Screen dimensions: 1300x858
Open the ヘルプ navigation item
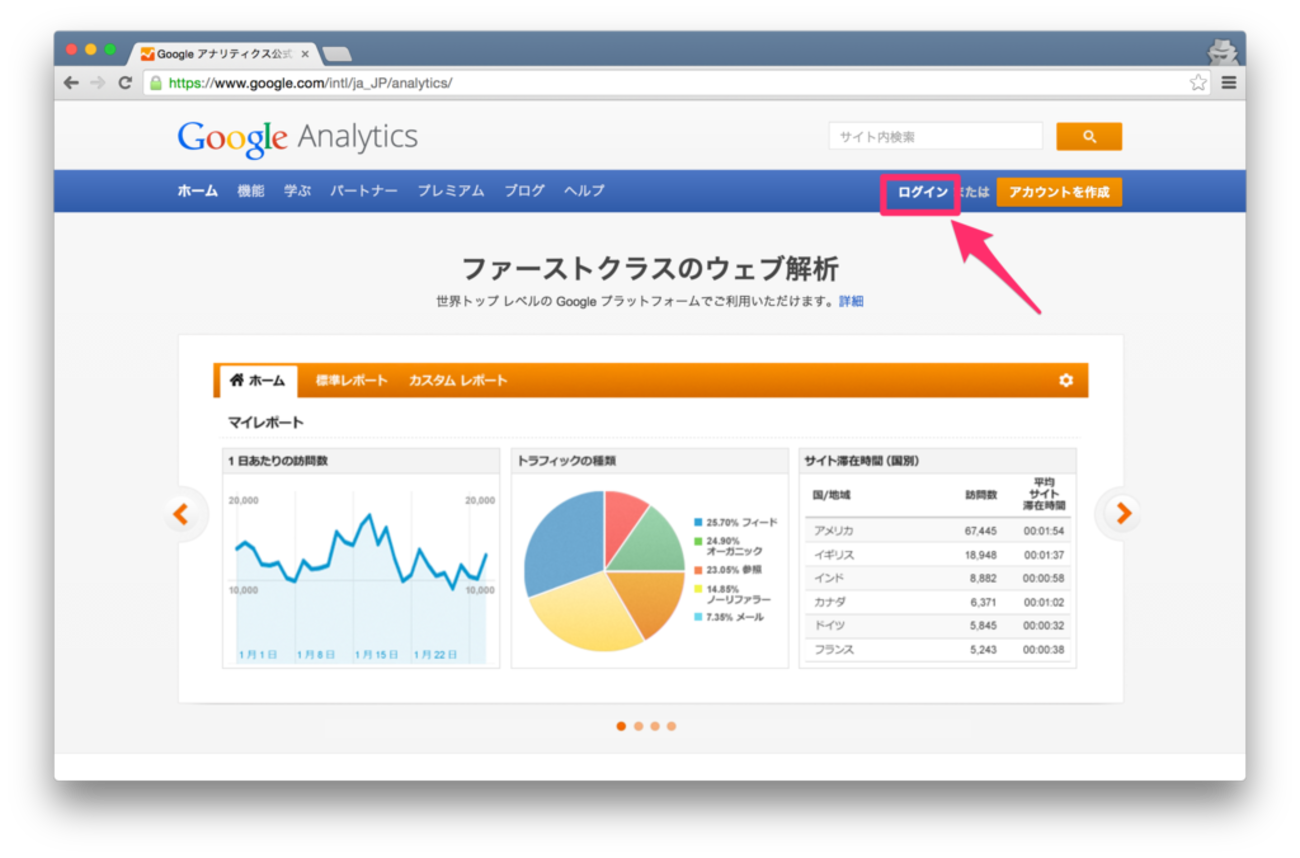584,191
